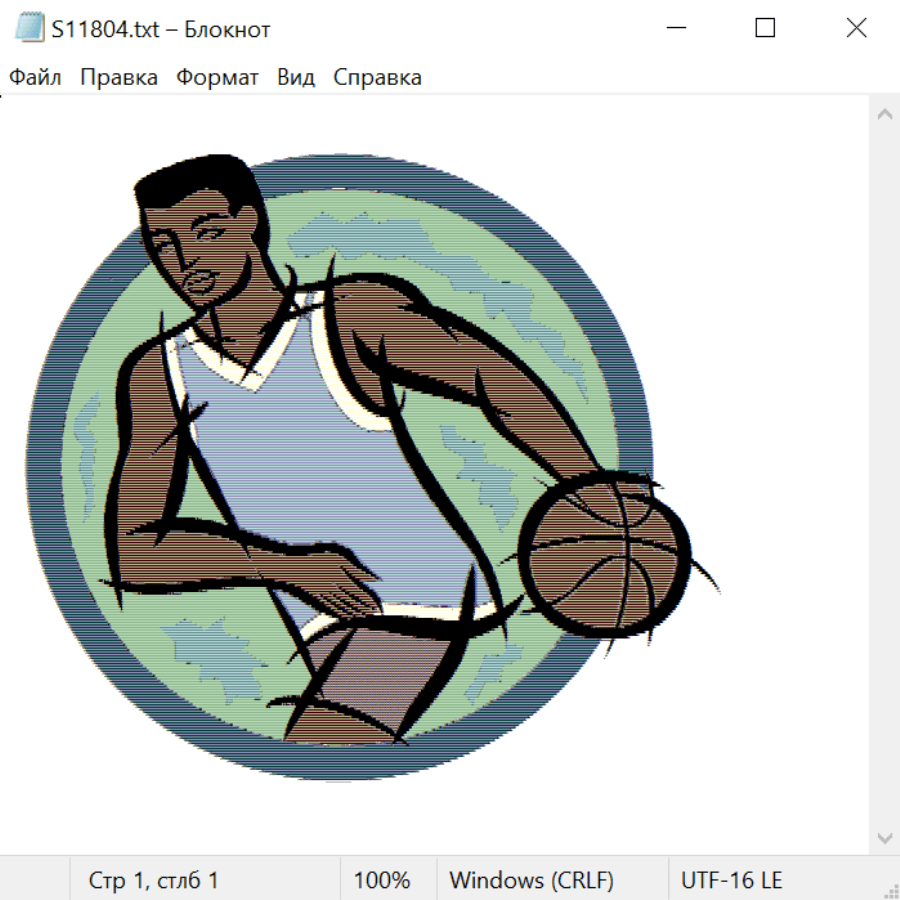
Task: Click the Стр 1, стлб 1 status indicator
Action: click(x=154, y=881)
